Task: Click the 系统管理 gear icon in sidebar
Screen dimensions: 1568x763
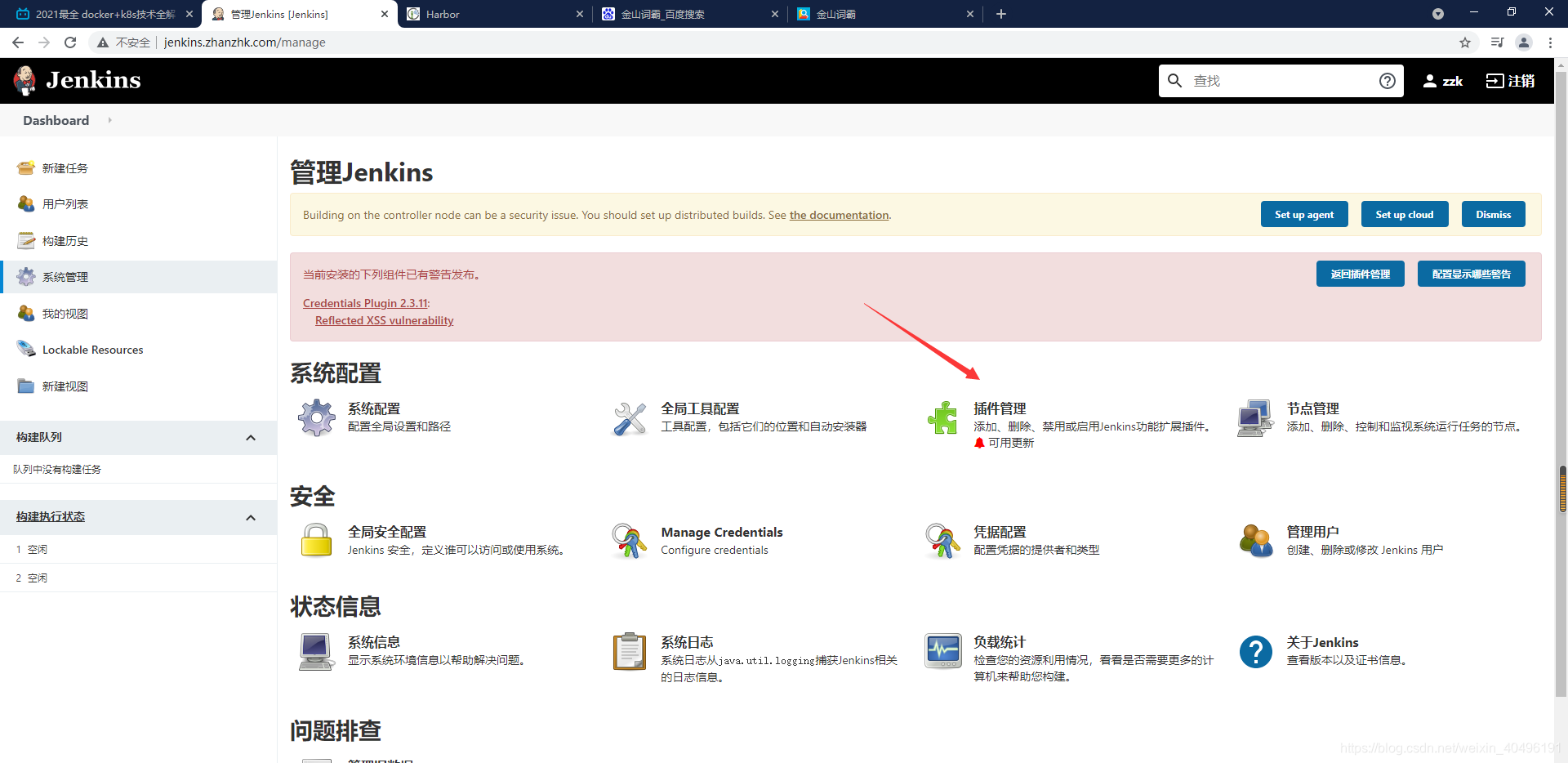Action: coord(26,277)
